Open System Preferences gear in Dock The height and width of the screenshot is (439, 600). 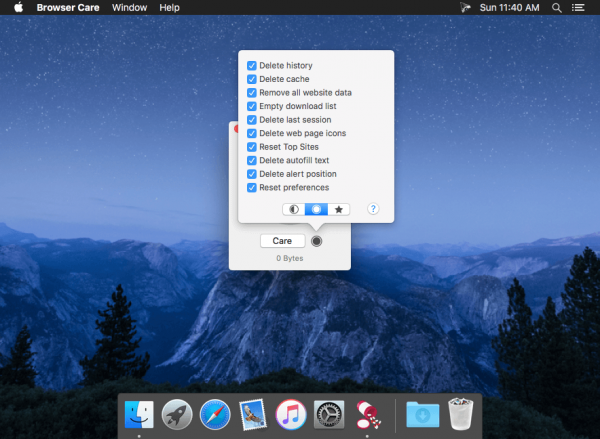point(329,415)
